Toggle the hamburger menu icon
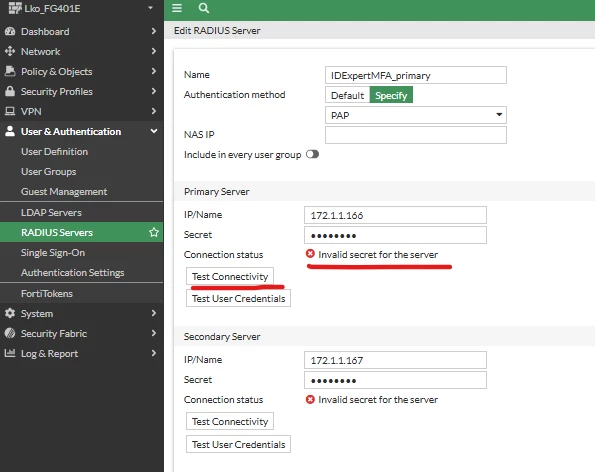Screen dimensions: 595x472 (x=177, y=8)
